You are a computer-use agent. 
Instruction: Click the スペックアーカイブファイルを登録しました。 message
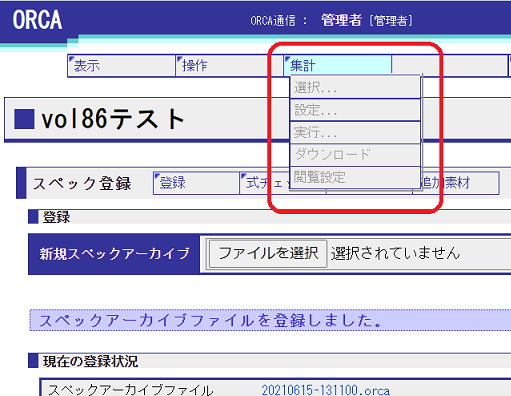(211, 320)
